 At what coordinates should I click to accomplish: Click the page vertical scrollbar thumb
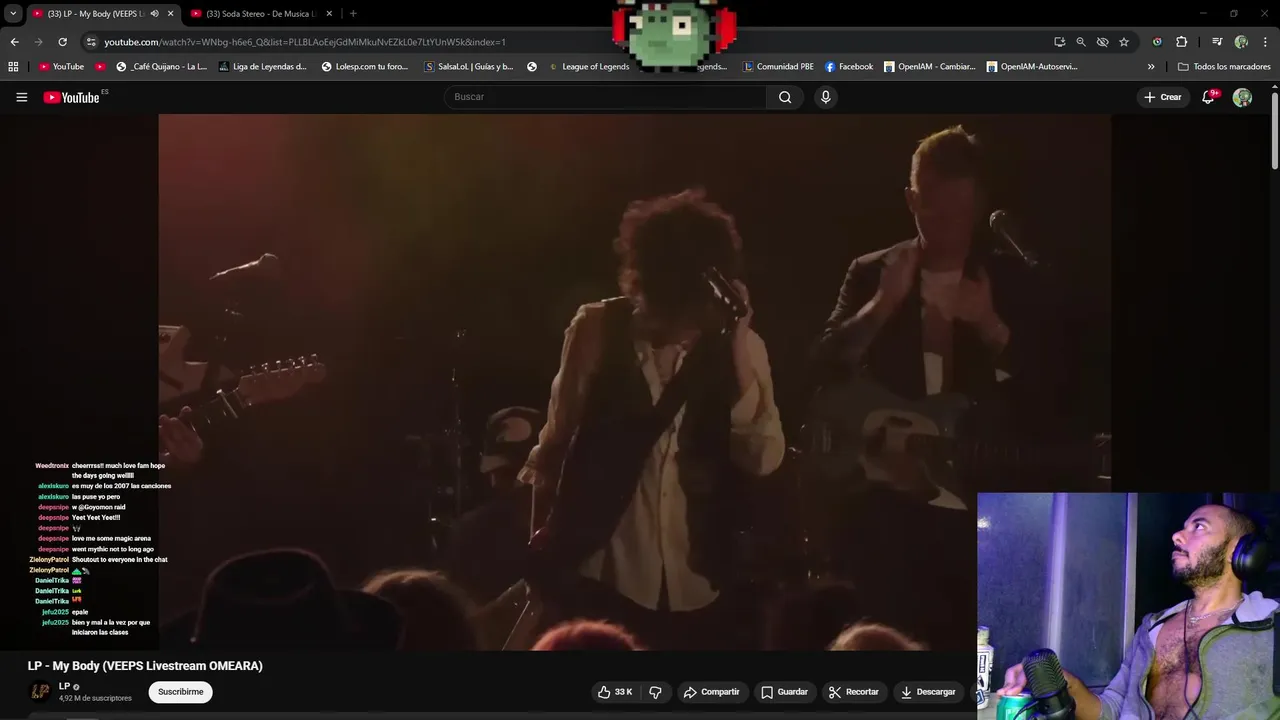pyautogui.click(x=1275, y=130)
